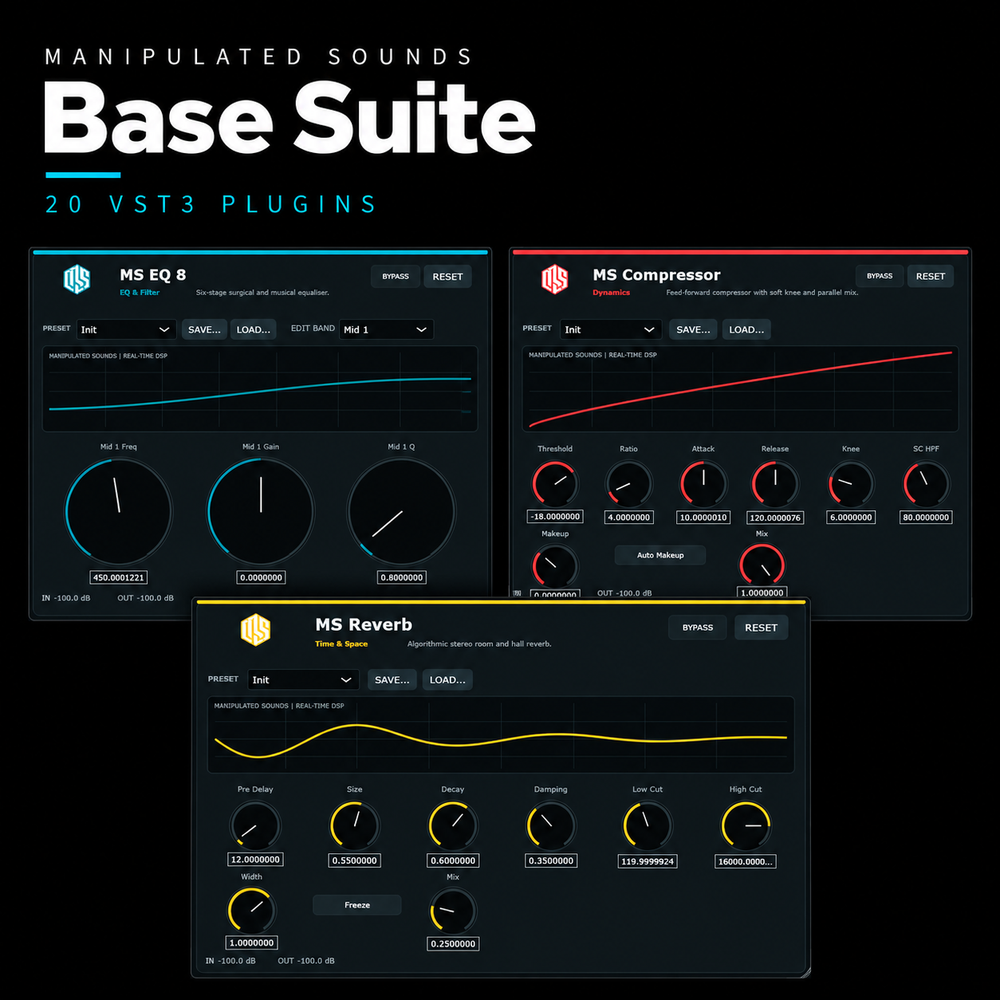This screenshot has height=1000, width=1000.
Task: Save preset in MS Reverb
Action: pos(392,680)
